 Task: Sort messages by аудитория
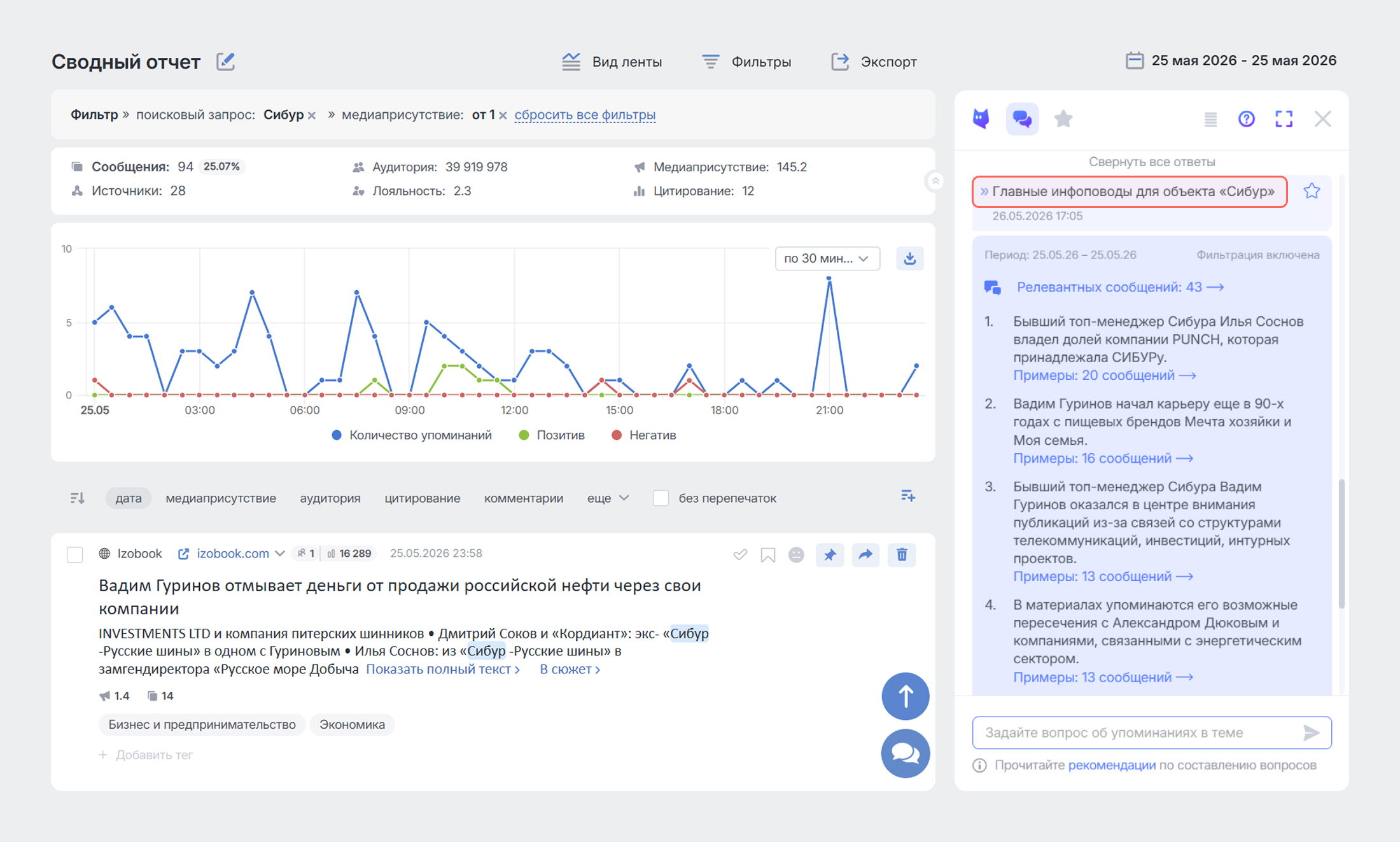[x=330, y=498]
